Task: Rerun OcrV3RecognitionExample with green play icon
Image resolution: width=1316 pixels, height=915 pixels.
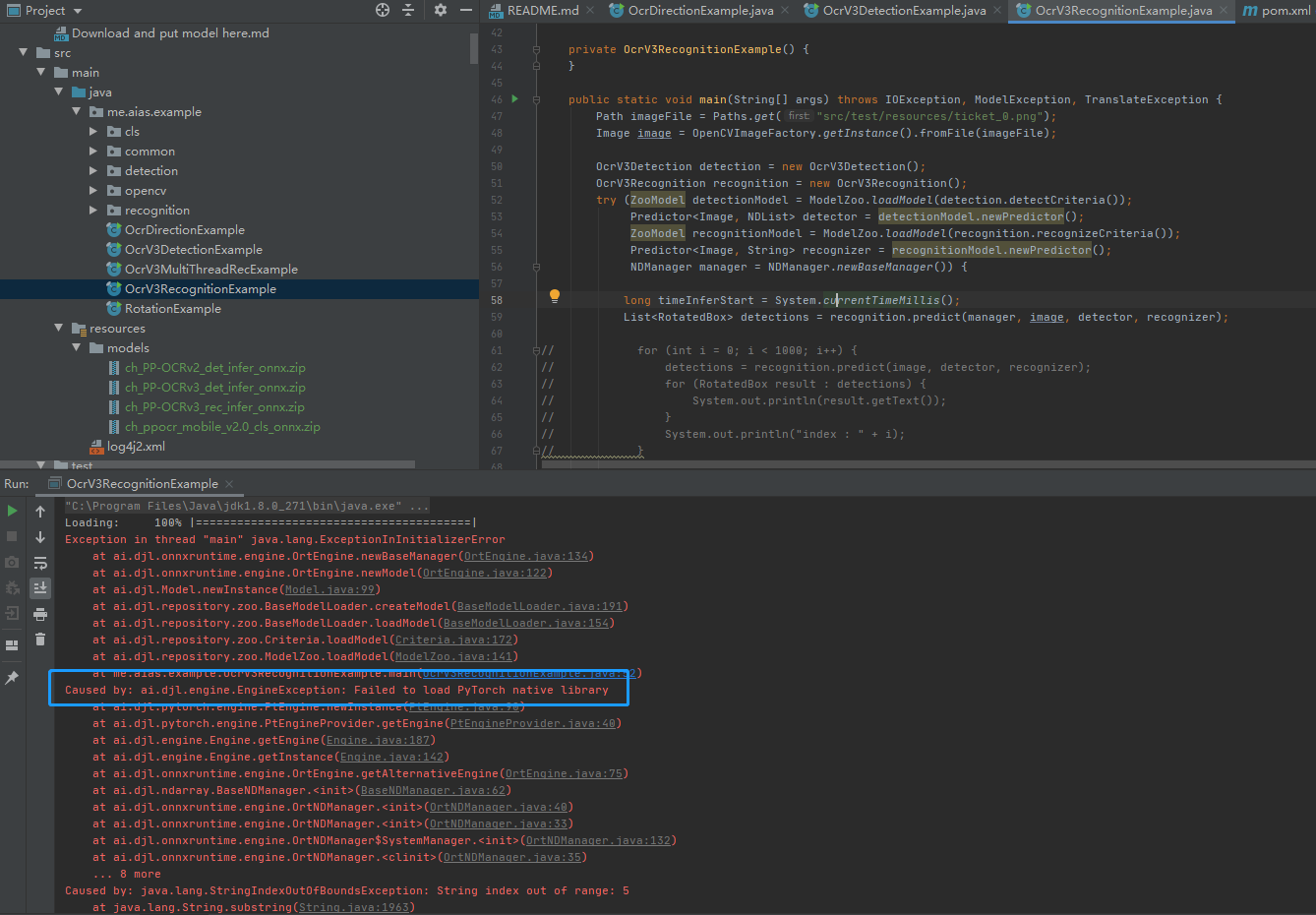Action: tap(12, 511)
